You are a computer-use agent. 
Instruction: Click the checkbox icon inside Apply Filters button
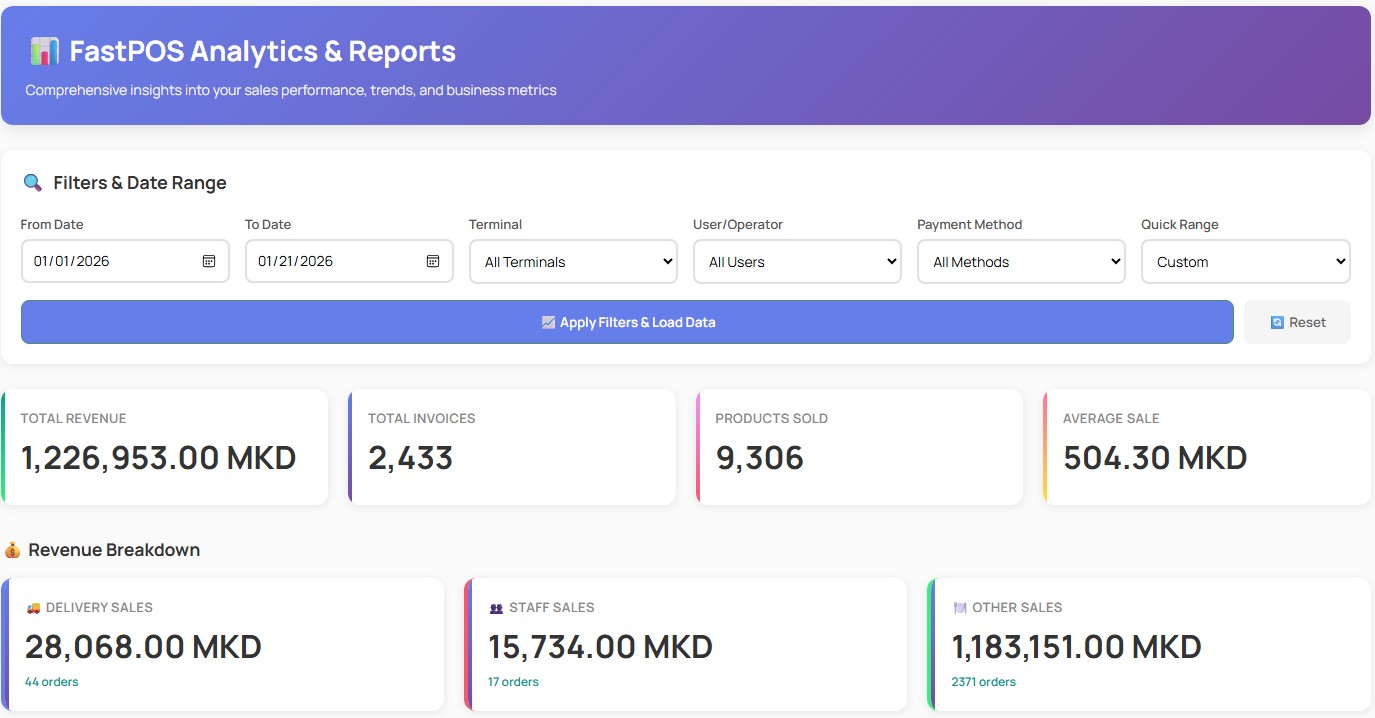coord(547,322)
